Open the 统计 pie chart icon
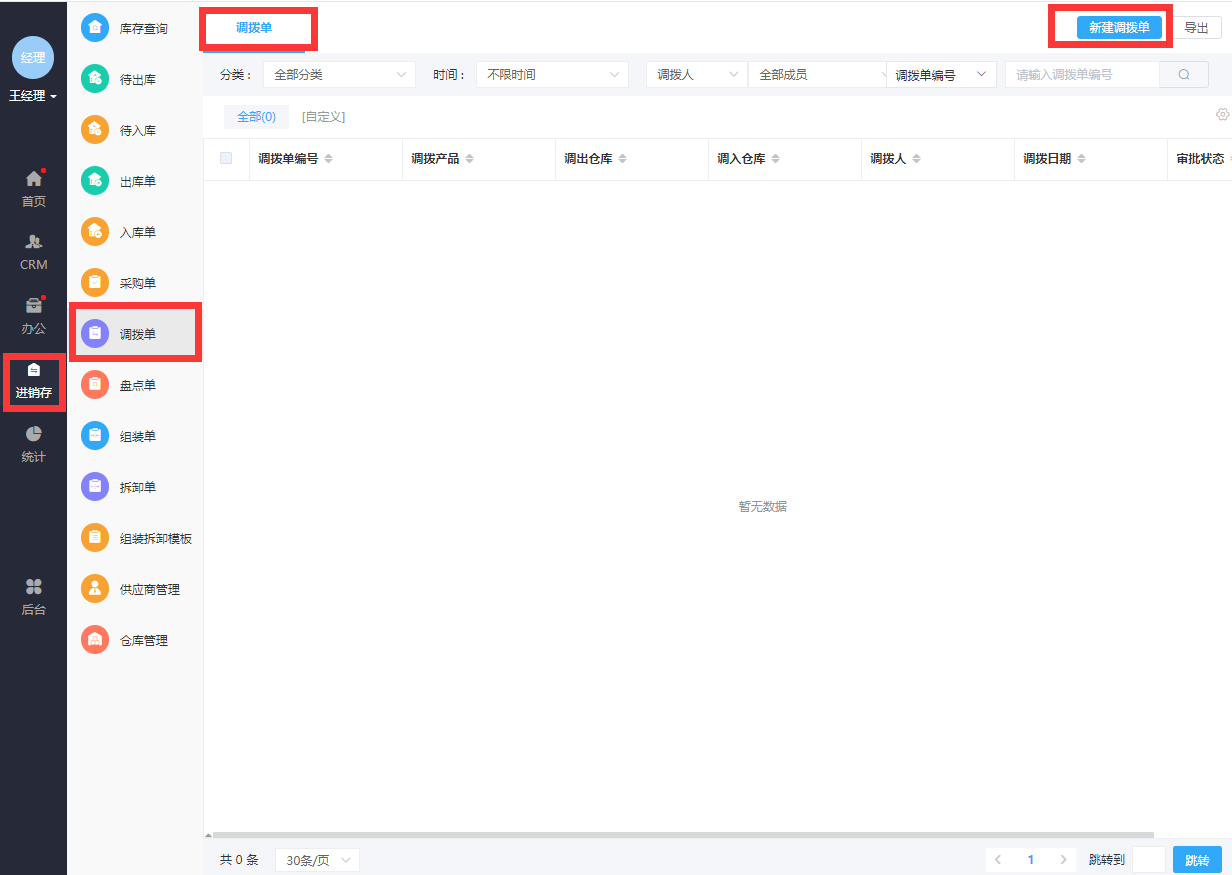 pos(34,434)
